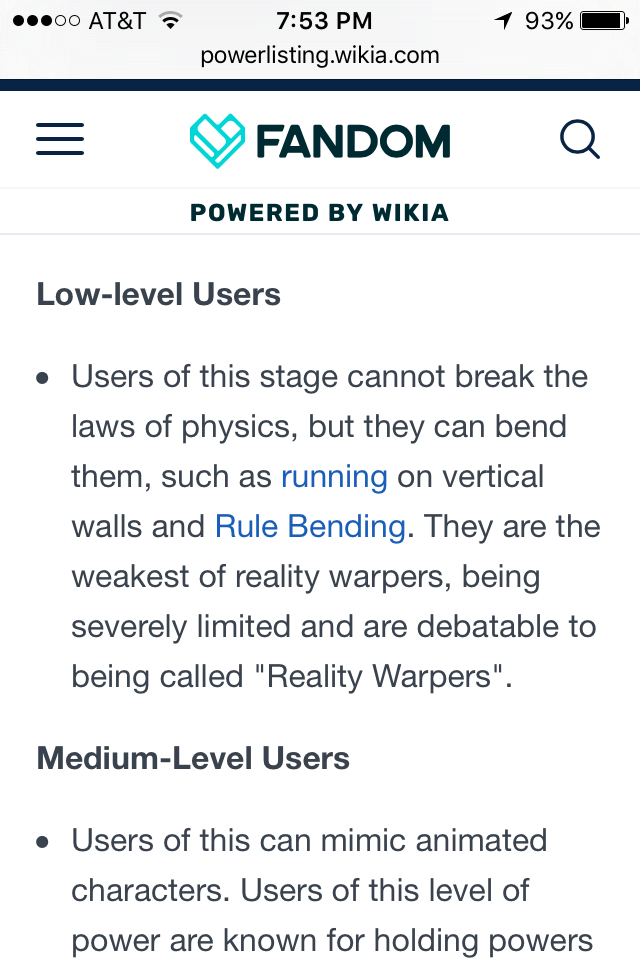640x960 pixels.
Task: Follow the "Rule Bending" link
Action: click(310, 527)
